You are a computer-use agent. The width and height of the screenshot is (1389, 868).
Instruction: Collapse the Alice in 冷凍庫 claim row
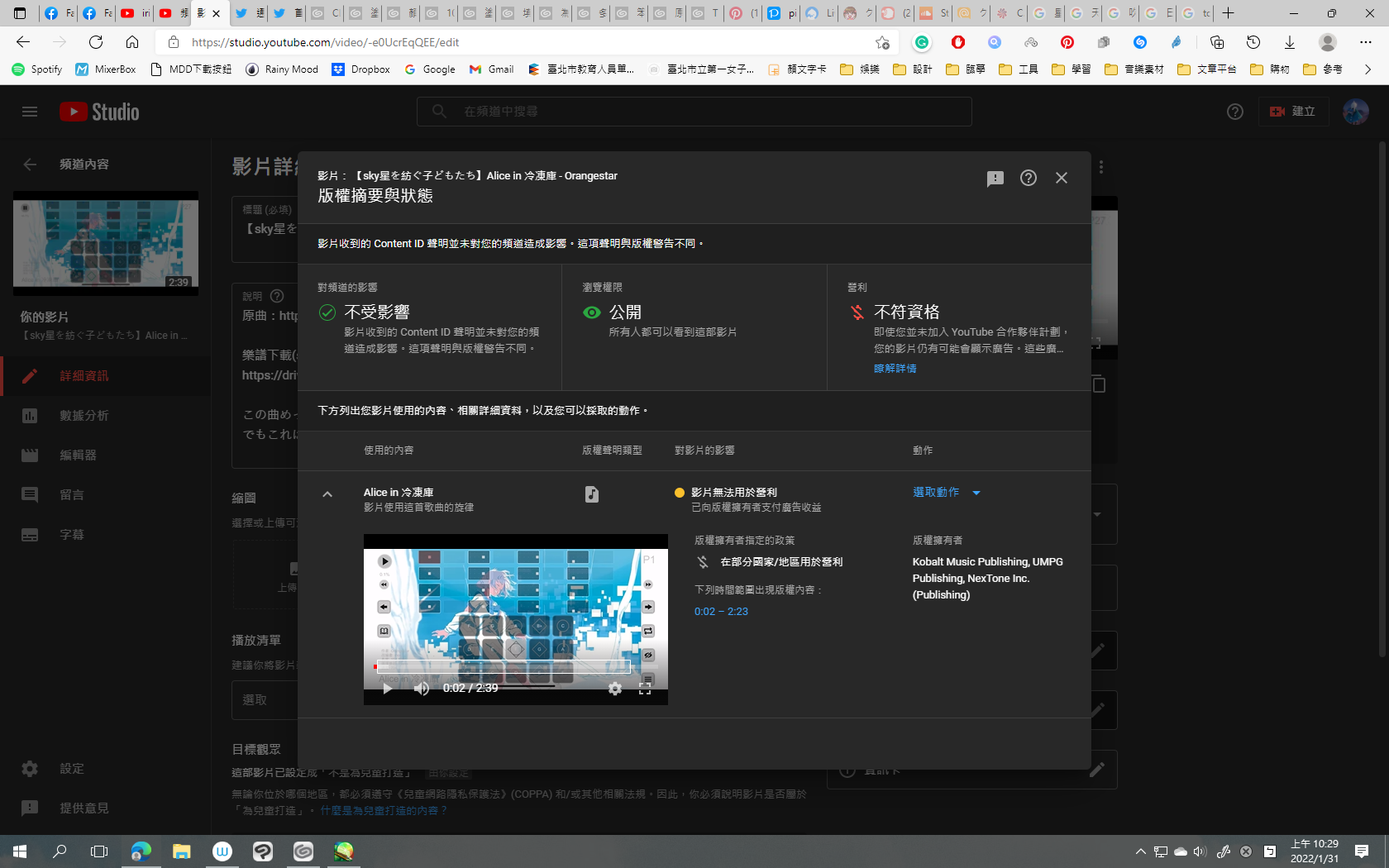pos(327,494)
